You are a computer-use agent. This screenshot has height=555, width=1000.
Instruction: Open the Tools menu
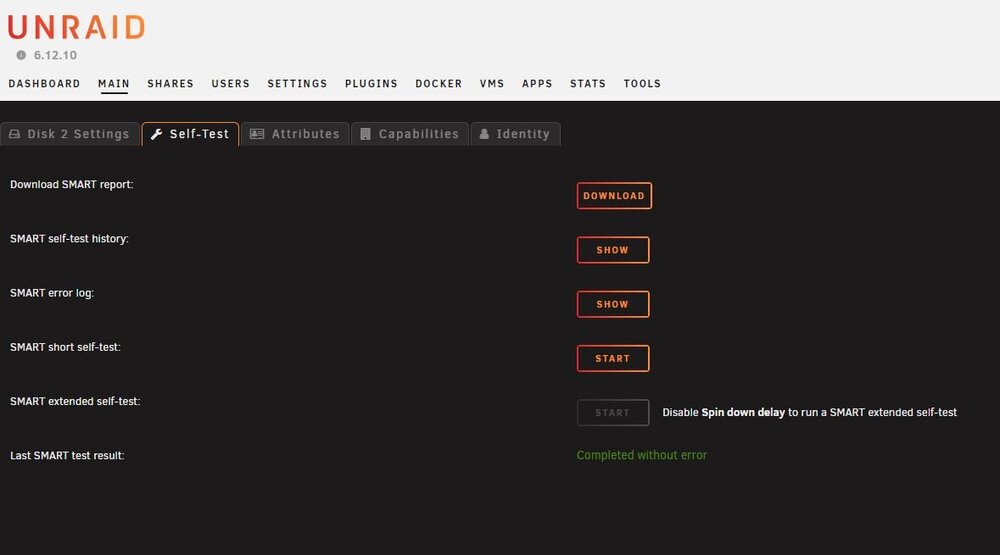point(642,84)
